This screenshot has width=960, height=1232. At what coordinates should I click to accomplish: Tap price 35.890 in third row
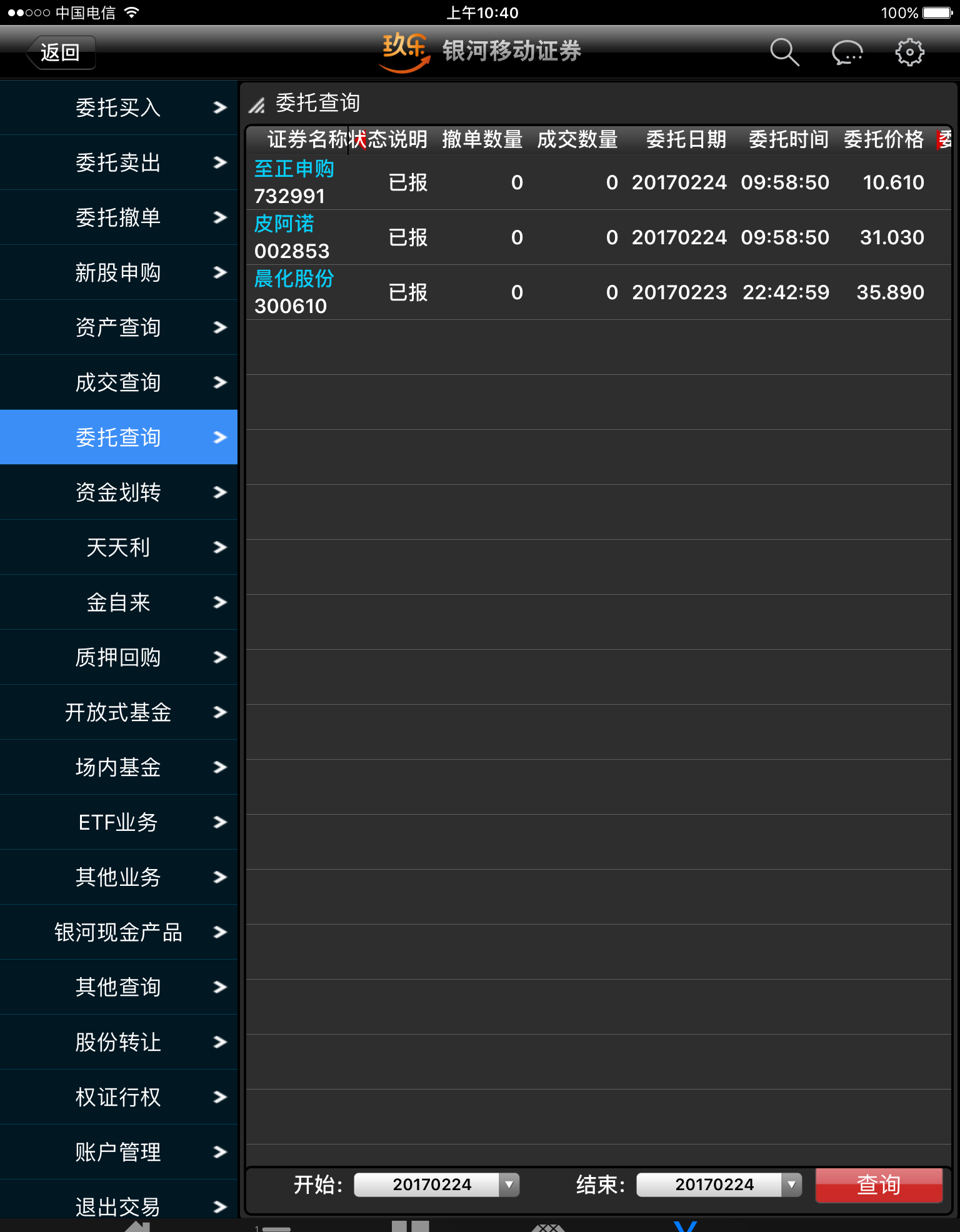coord(890,292)
